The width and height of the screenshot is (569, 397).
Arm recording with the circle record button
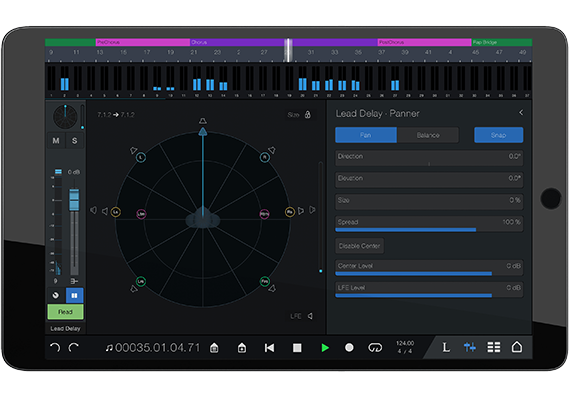click(x=349, y=348)
